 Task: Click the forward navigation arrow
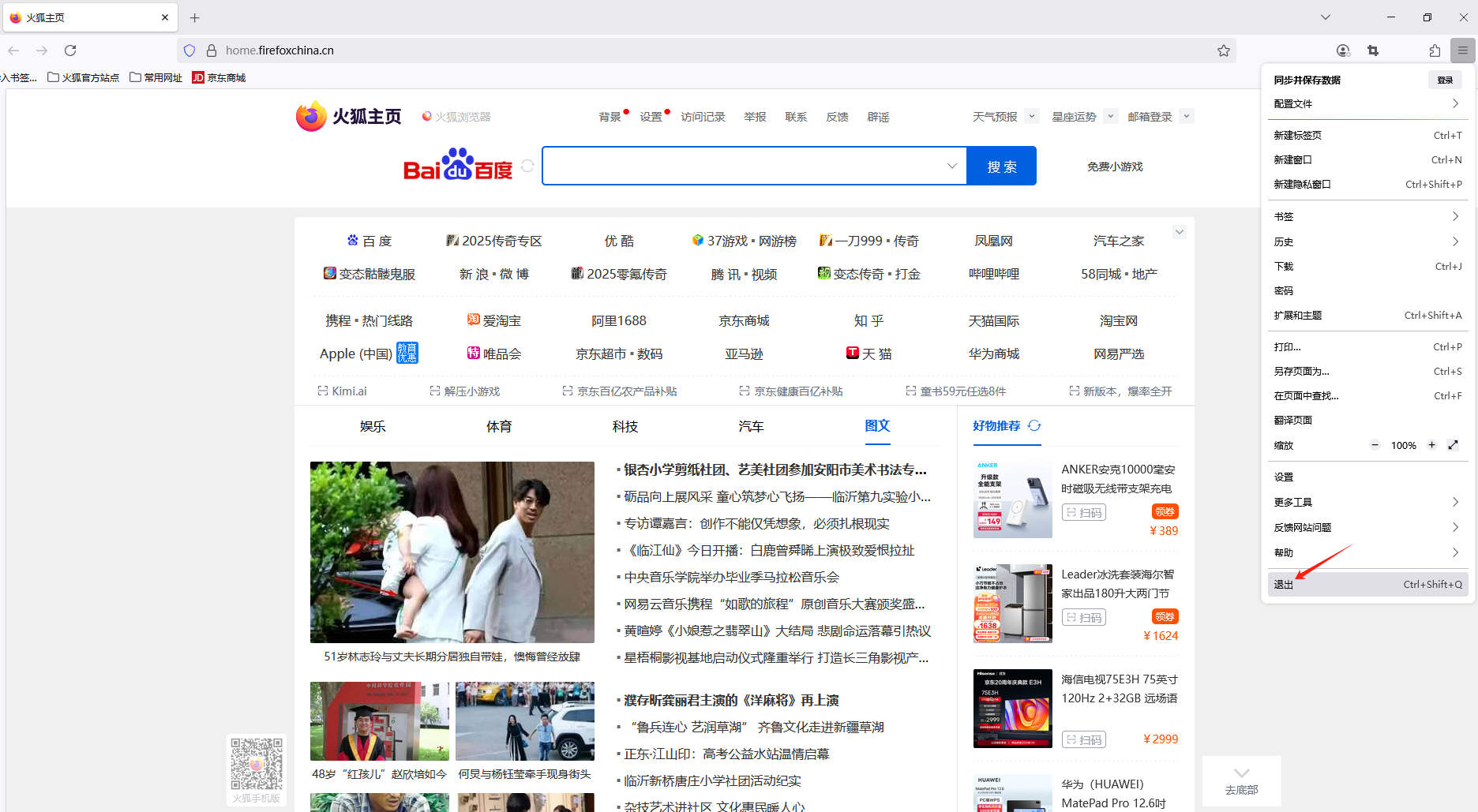42,51
